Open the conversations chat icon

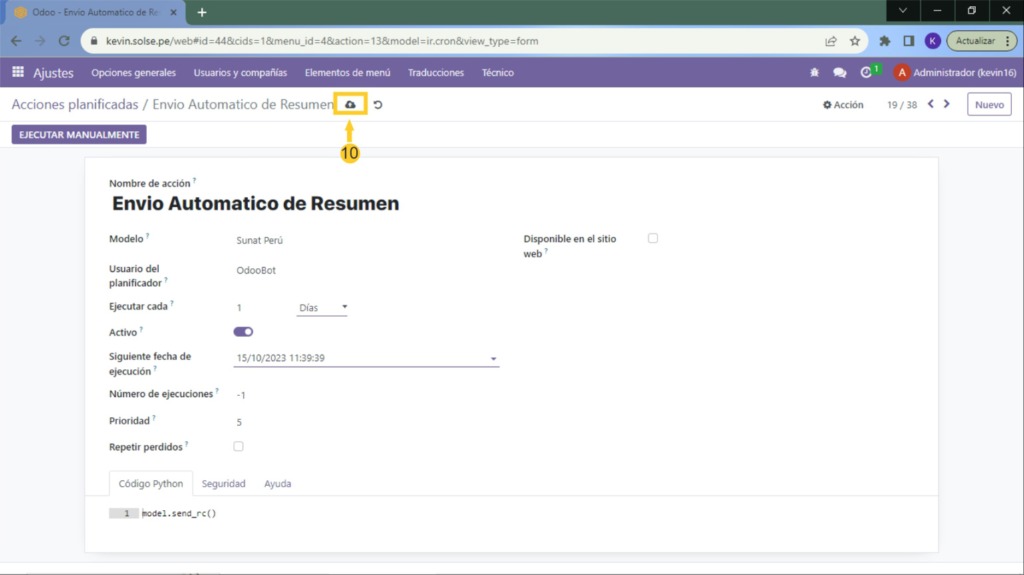point(840,73)
